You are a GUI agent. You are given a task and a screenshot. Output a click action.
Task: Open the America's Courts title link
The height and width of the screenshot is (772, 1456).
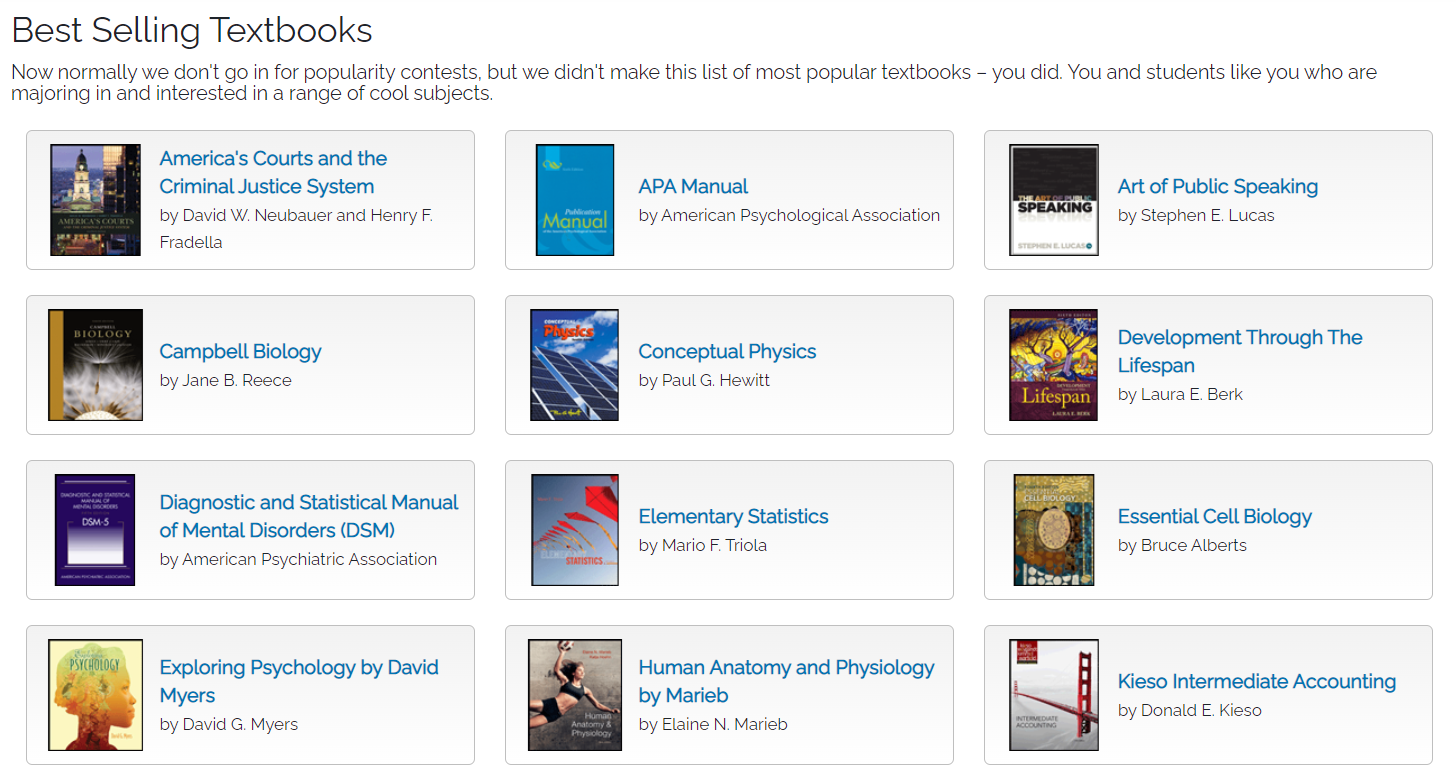click(273, 172)
